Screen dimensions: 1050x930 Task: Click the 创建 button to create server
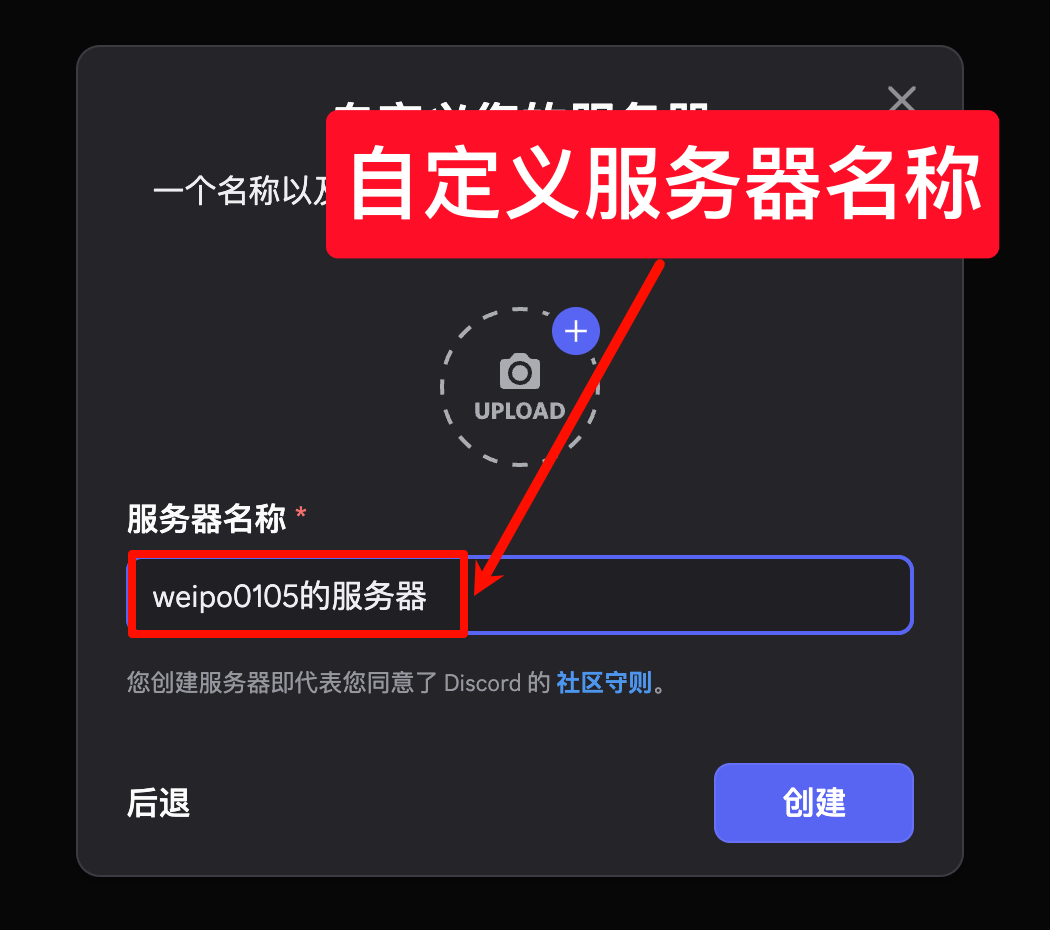click(x=814, y=803)
